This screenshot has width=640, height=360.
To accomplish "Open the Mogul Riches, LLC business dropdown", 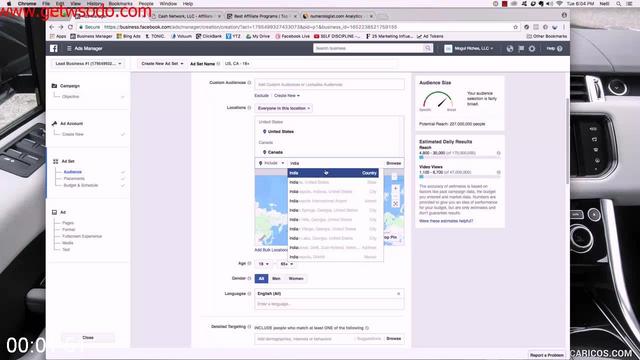I will [x=469, y=48].
